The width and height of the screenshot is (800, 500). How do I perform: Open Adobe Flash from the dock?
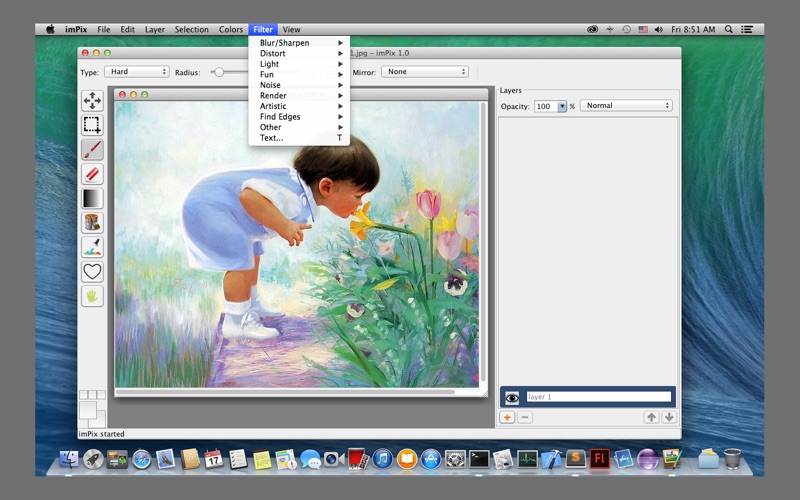point(599,459)
